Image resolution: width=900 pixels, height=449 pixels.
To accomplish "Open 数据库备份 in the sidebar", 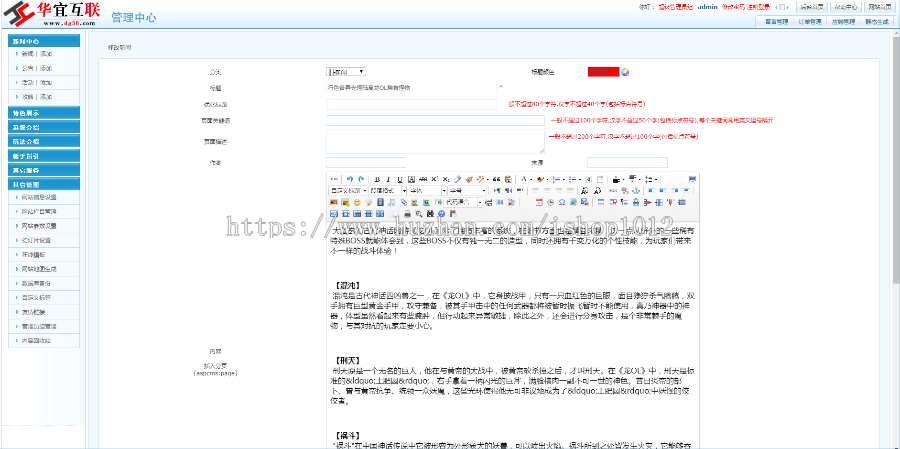I will 36,284.
